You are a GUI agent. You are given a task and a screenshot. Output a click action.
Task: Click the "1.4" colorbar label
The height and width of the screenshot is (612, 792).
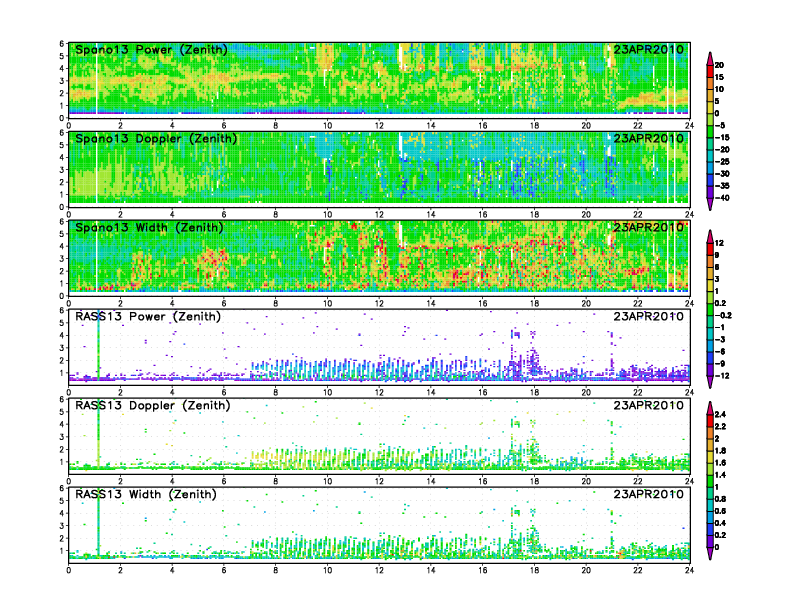click(720, 475)
